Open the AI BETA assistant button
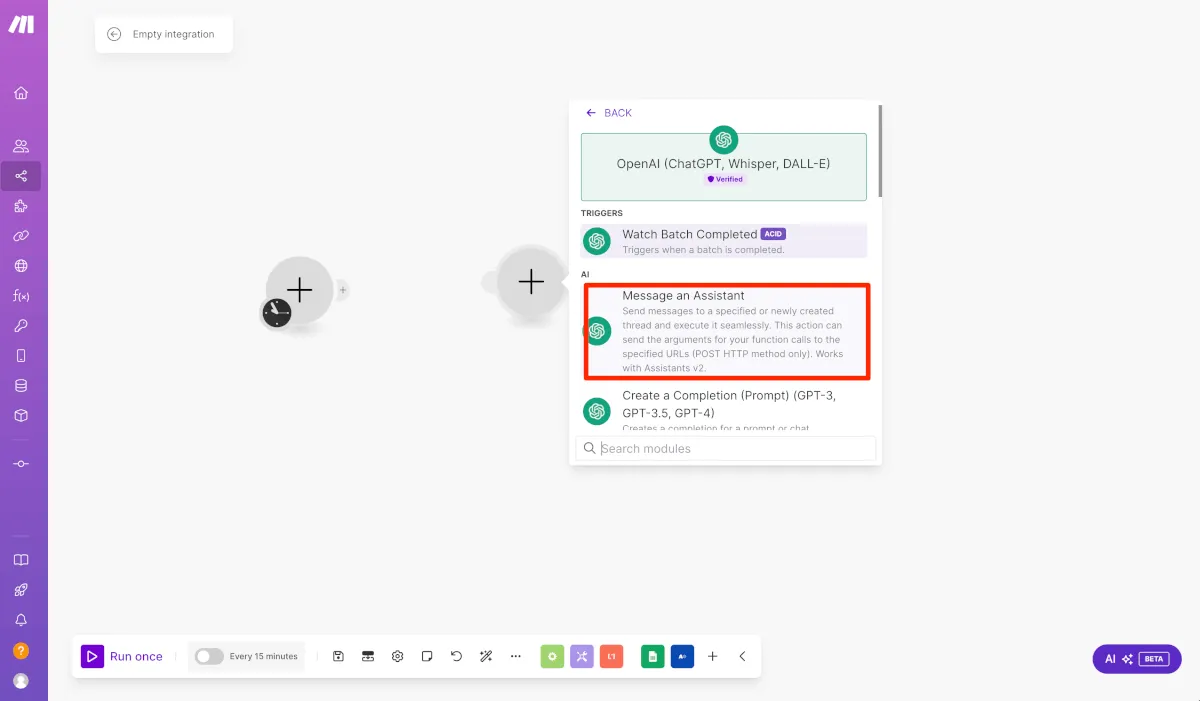The height and width of the screenshot is (701, 1200). pos(1137,659)
